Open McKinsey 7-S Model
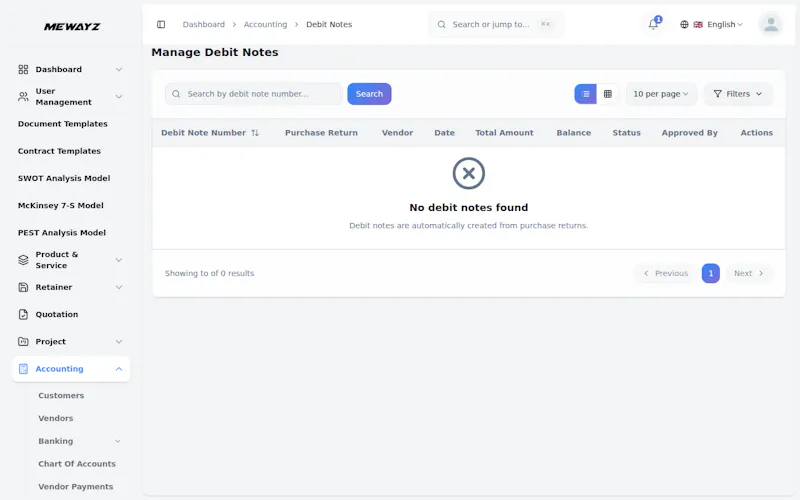This screenshot has width=800, height=500. tap(61, 205)
